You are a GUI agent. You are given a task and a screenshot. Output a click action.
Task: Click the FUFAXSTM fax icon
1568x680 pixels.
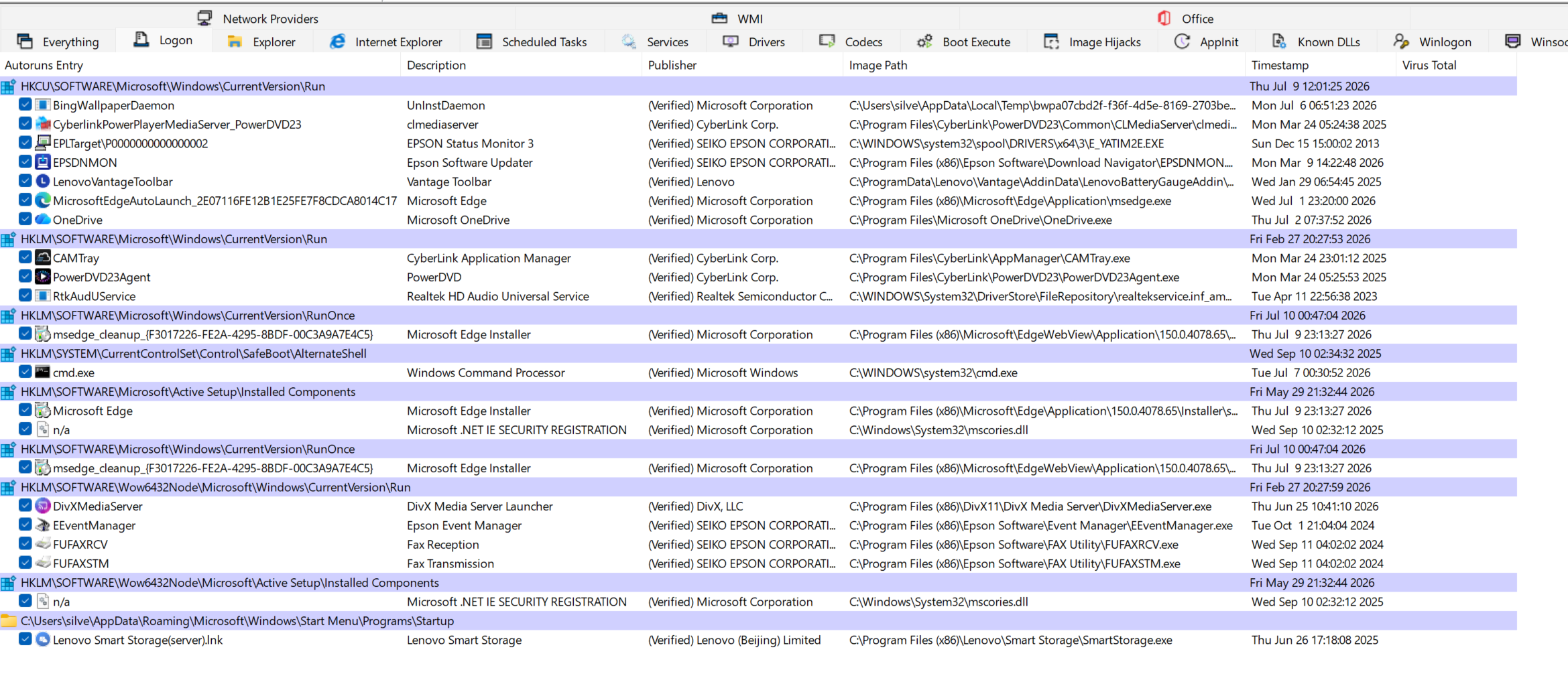point(43,563)
